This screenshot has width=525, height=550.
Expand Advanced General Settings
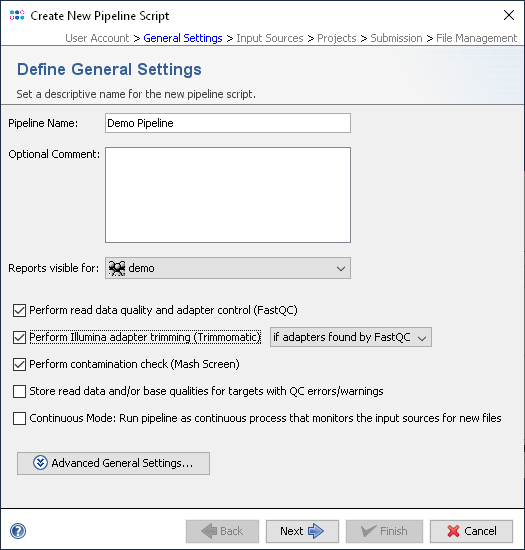tap(113, 463)
